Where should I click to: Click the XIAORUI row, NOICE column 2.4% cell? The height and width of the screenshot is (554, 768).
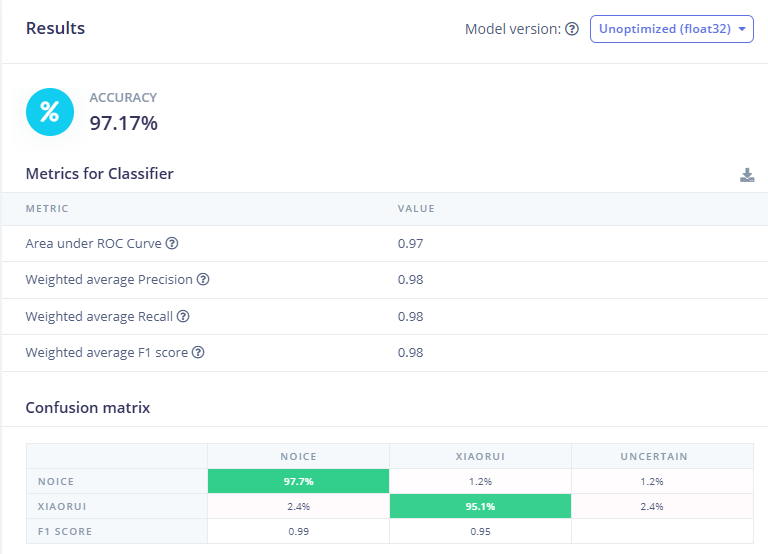click(298, 506)
